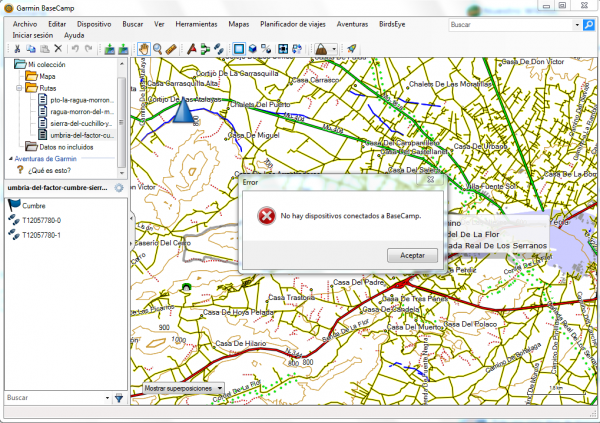The height and width of the screenshot is (423, 600).
Task: Click the Cut scissors icon
Action: pyautogui.click(x=17, y=49)
